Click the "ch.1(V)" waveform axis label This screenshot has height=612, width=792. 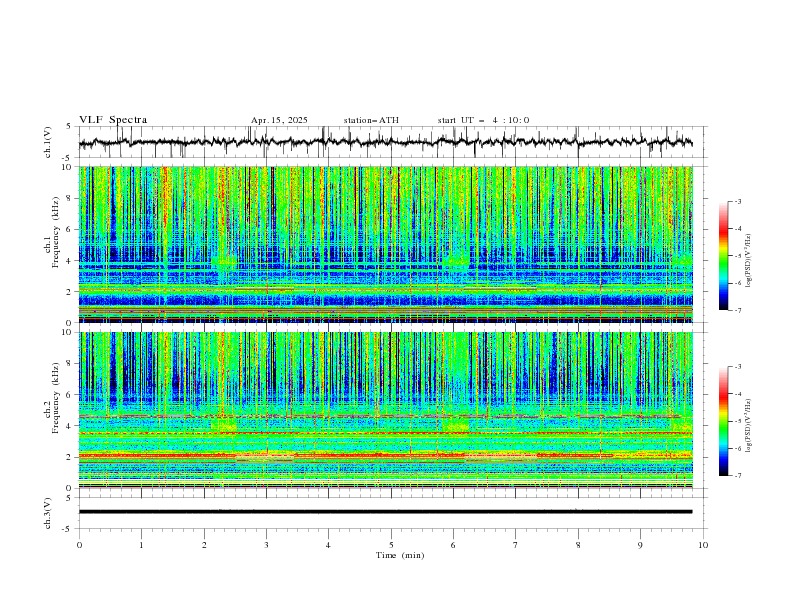point(48,142)
